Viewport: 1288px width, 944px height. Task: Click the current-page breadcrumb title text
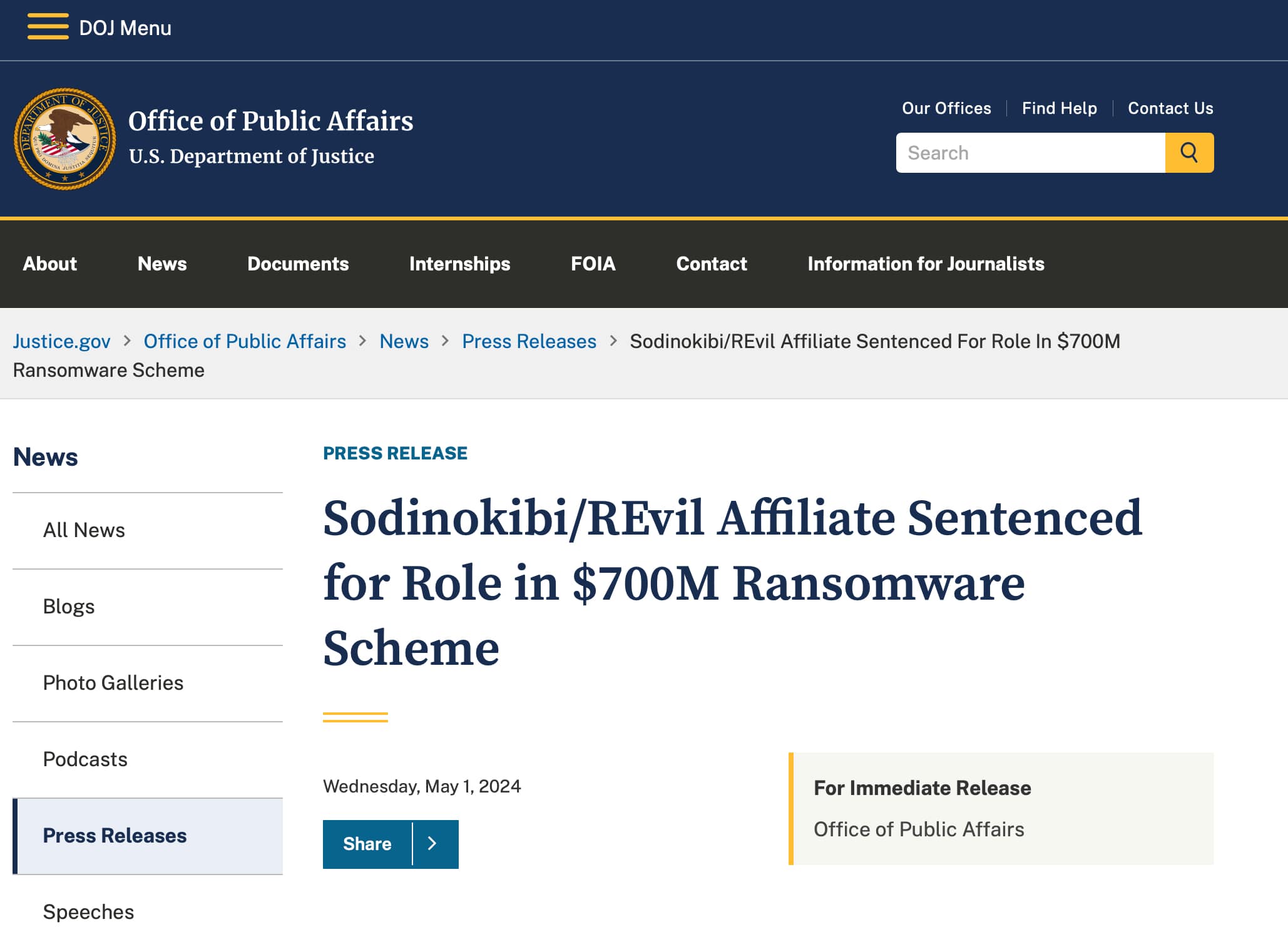[x=567, y=356]
